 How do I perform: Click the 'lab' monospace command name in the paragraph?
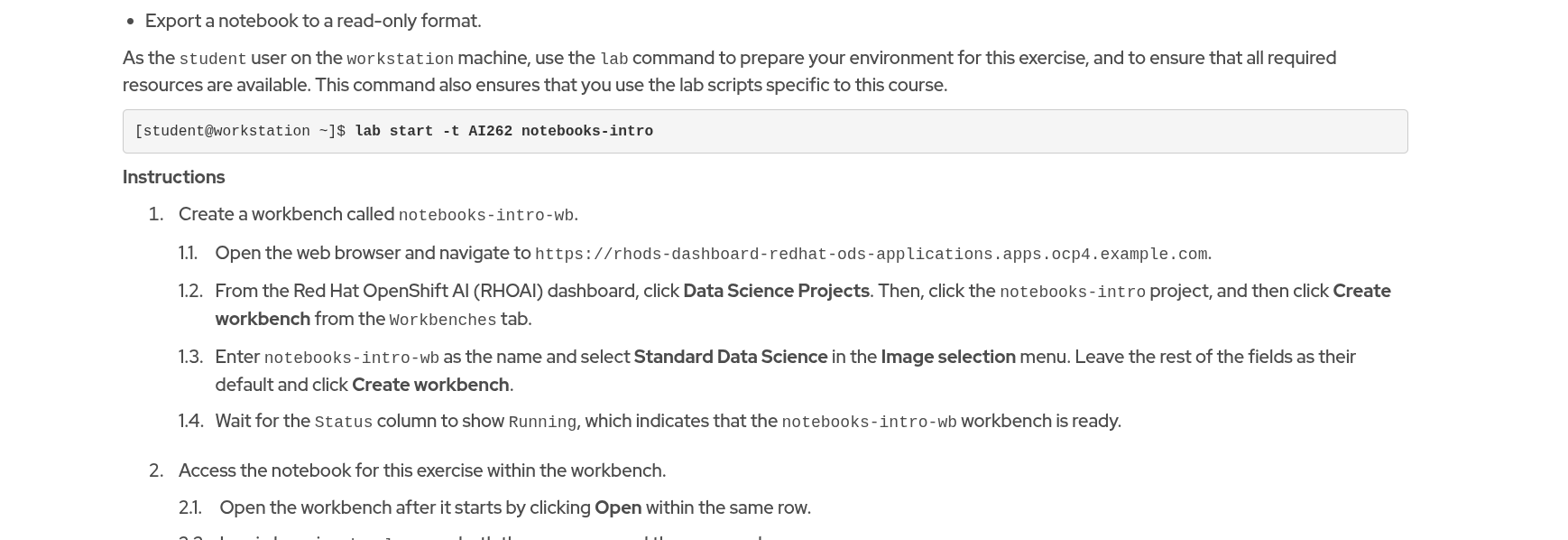point(613,60)
